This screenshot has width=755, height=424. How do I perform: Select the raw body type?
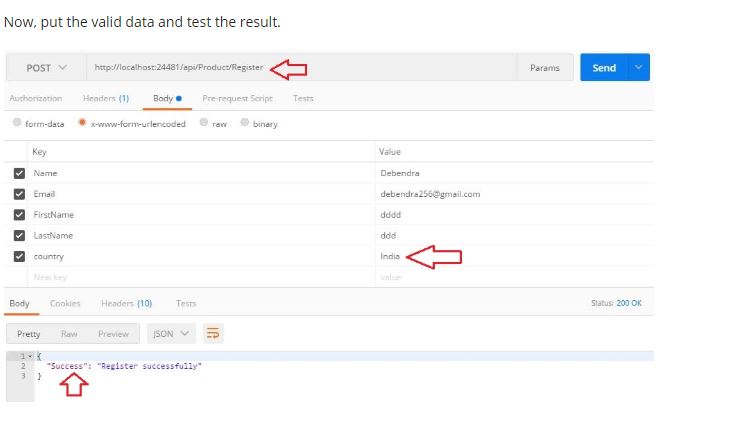[x=204, y=123]
